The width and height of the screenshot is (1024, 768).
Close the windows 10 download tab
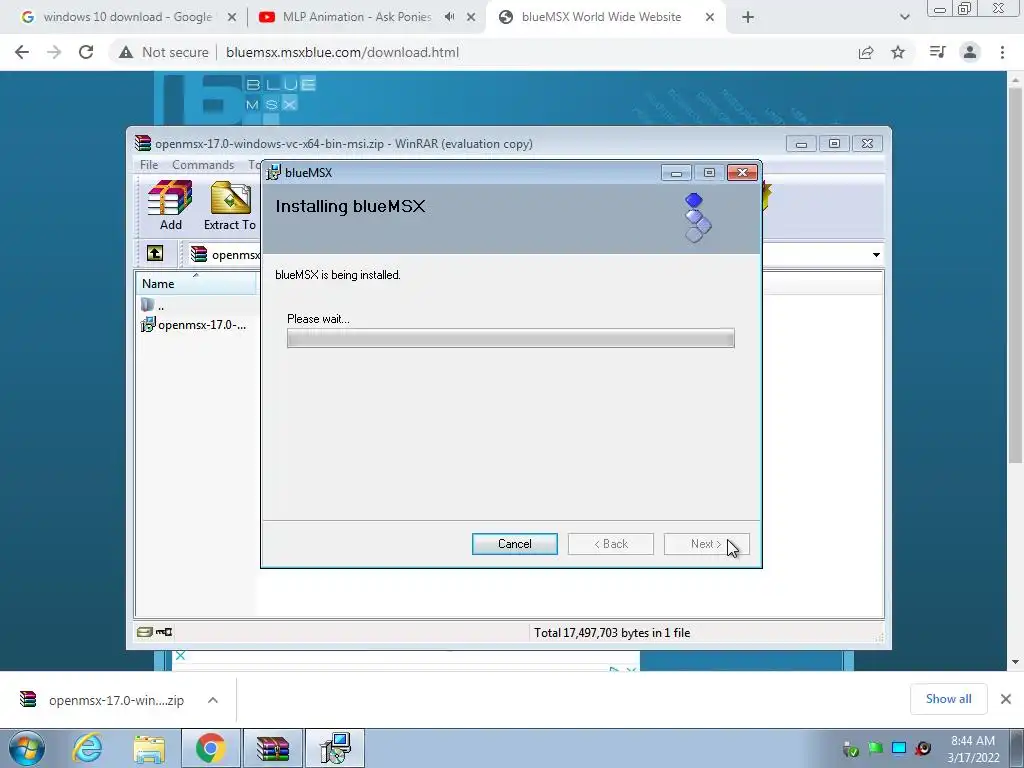[231, 18]
